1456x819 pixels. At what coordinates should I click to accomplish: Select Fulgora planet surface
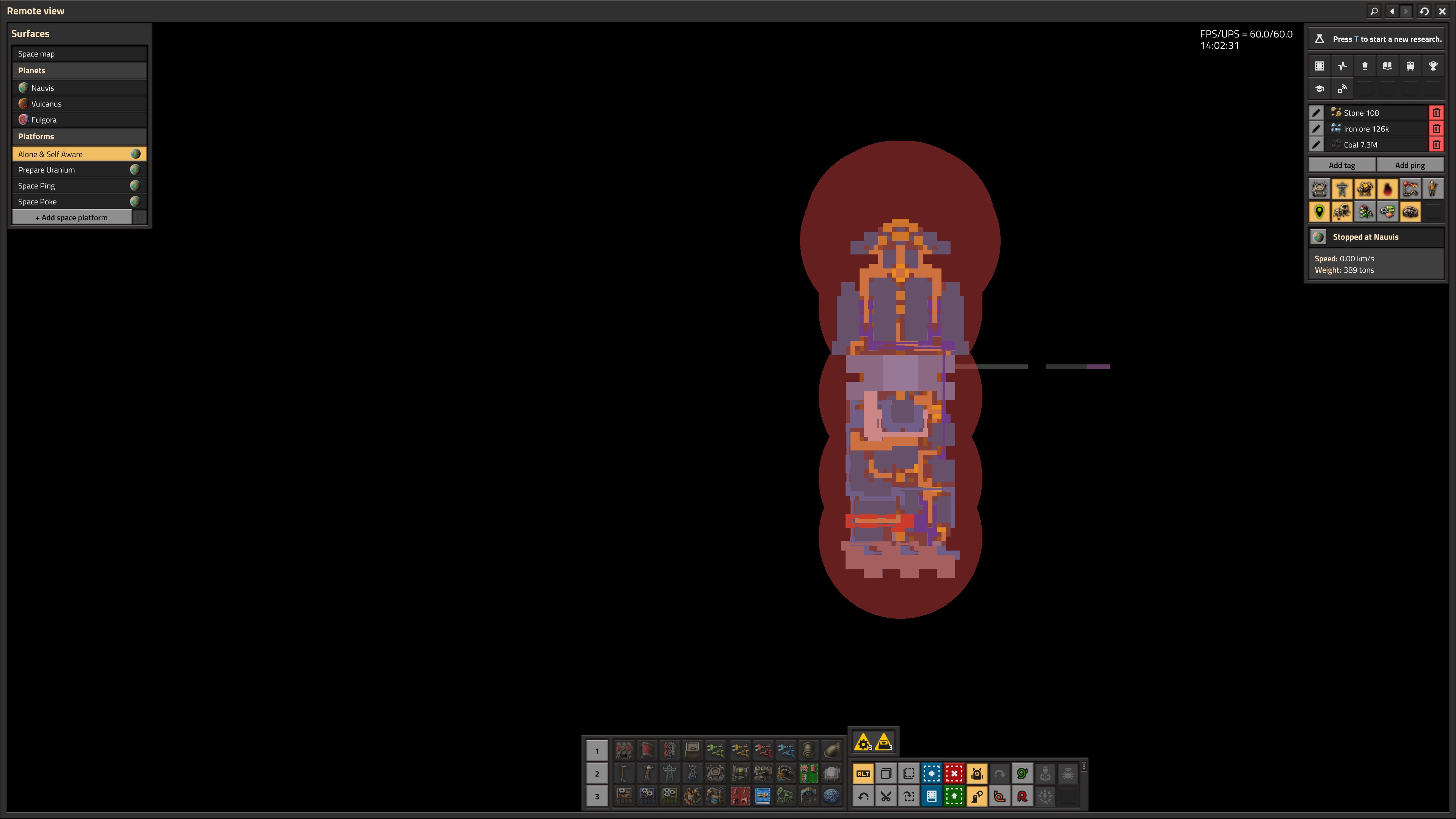click(79, 119)
